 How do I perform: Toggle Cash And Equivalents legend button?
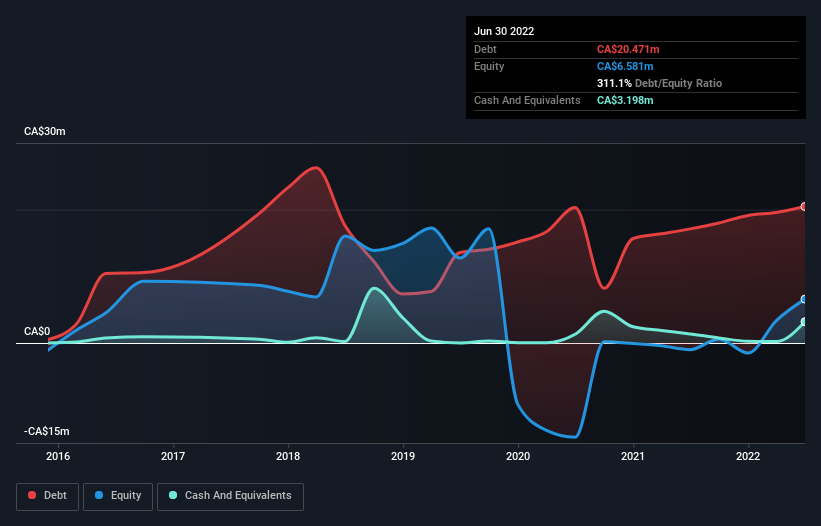(x=230, y=496)
